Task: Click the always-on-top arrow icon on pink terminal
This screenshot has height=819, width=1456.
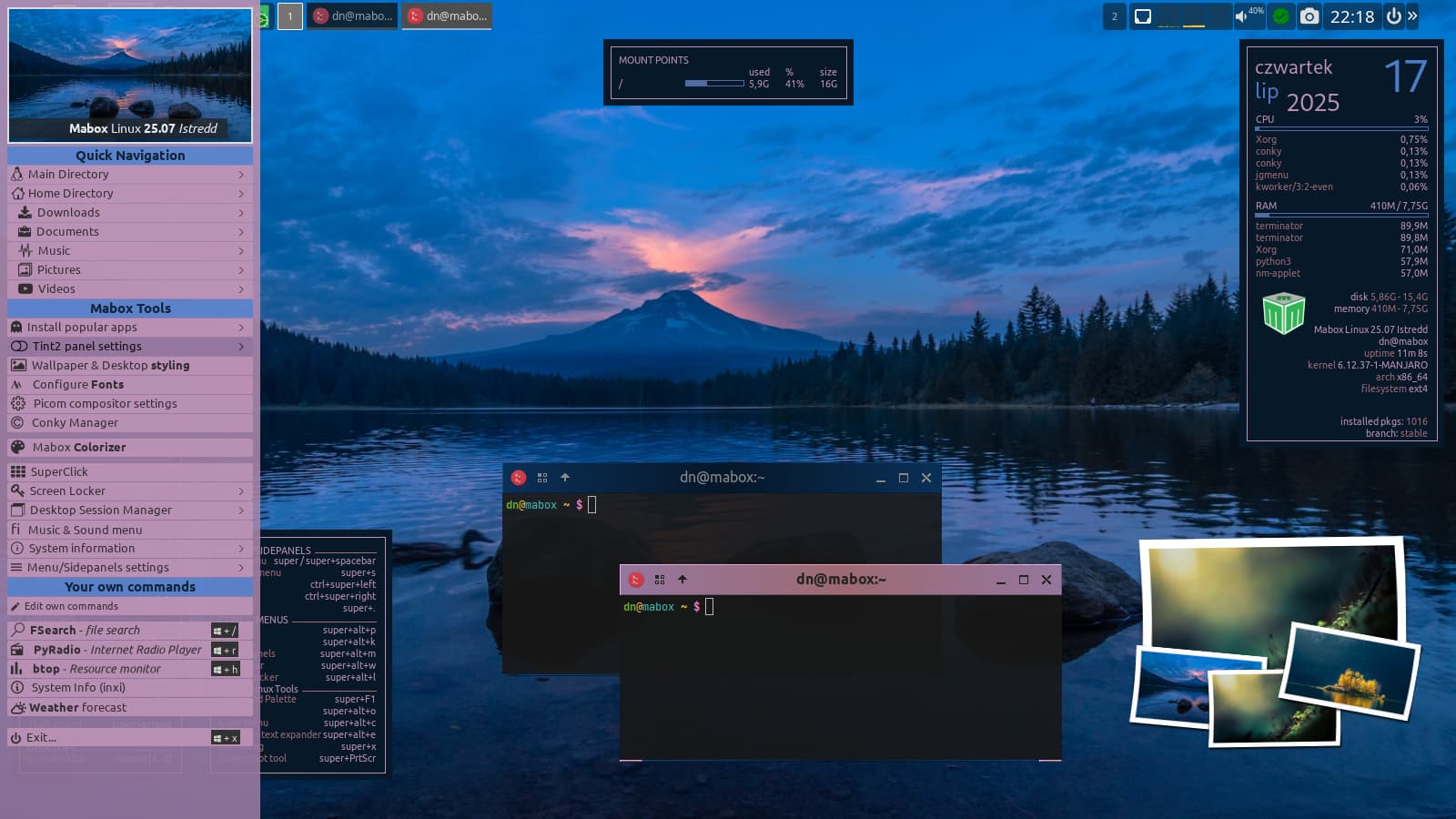Action: coord(682,580)
